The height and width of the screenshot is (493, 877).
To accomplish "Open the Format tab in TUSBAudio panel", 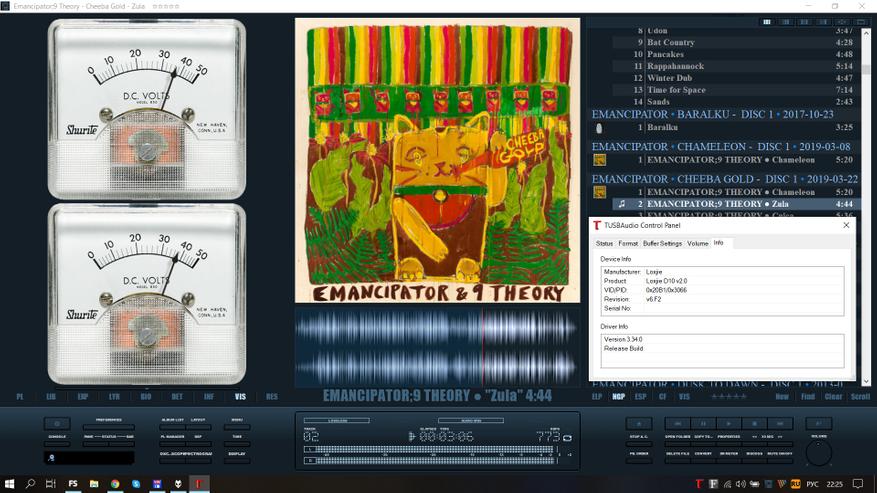I will point(628,243).
